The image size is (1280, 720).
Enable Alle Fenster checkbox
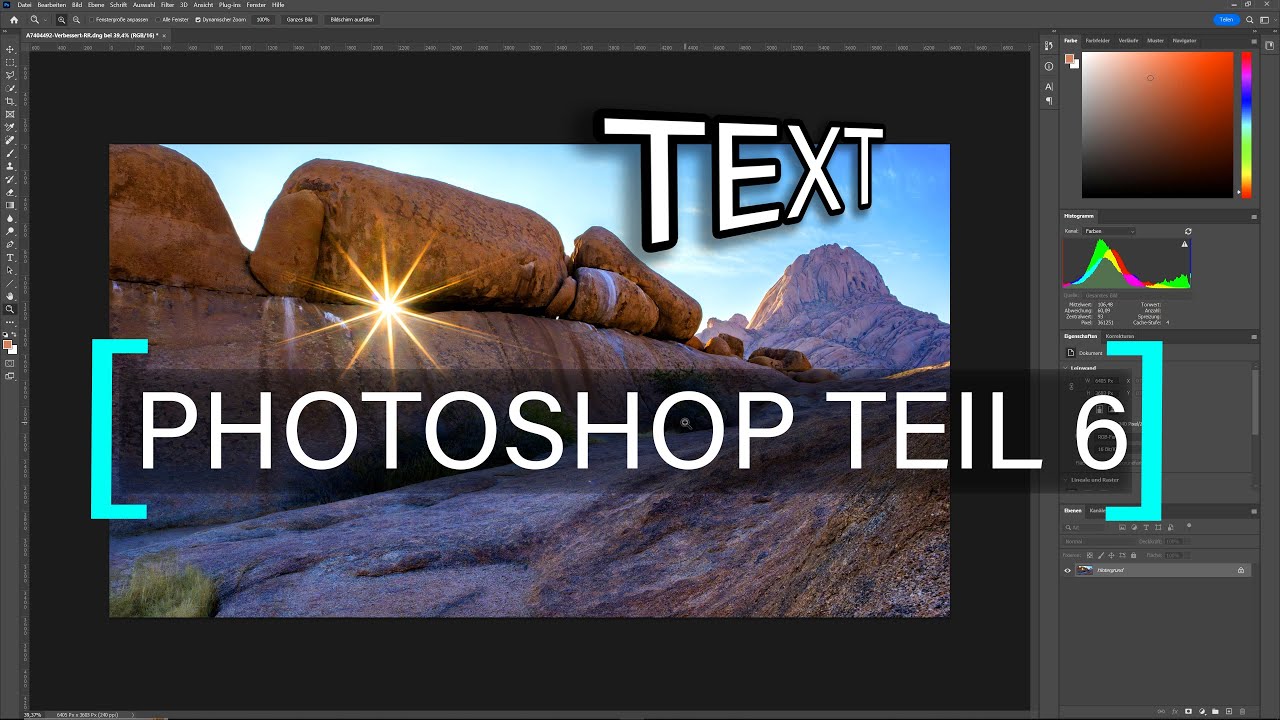pyautogui.click(x=158, y=19)
